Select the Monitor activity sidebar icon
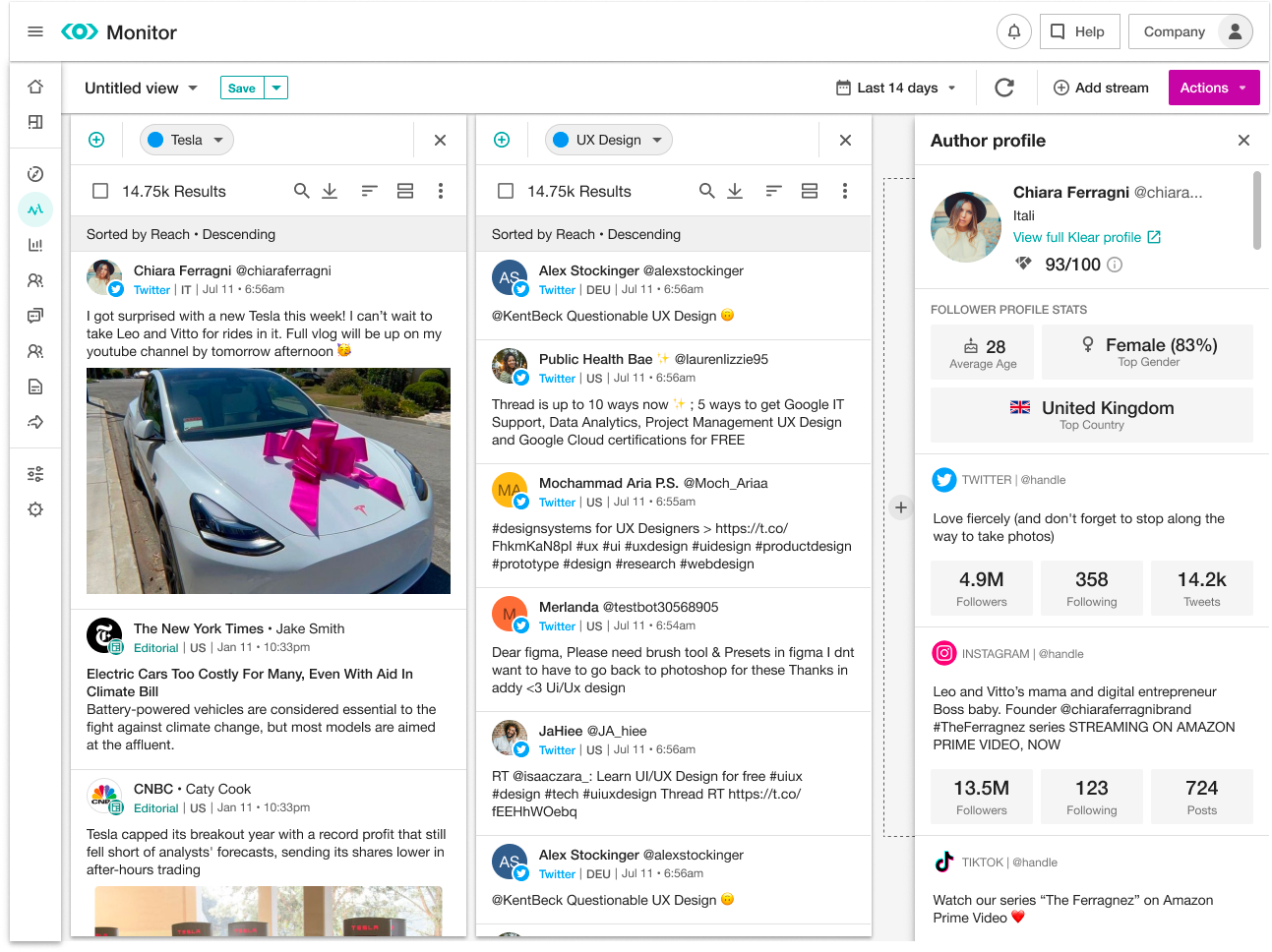Image resolution: width=1272 pixels, height=952 pixels. tap(35, 209)
